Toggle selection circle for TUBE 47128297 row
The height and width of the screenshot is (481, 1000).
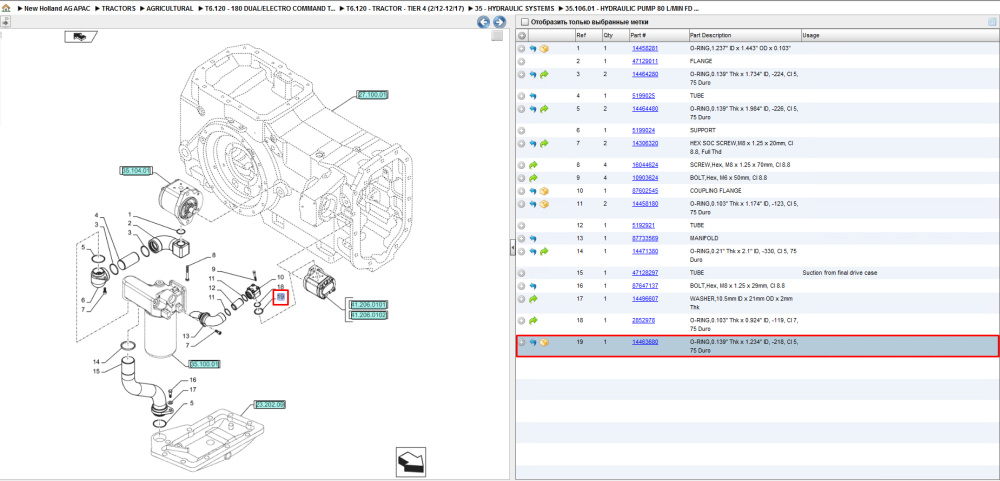[x=522, y=273]
